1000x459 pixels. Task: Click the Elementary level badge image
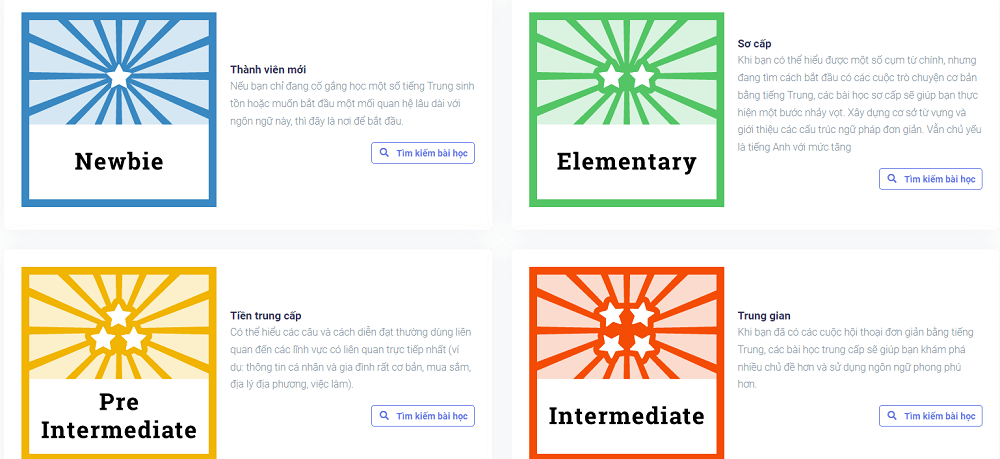tap(626, 109)
